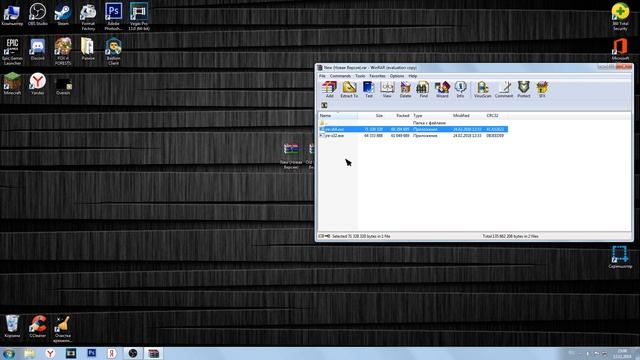This screenshot has width=640, height=360.
Task: Open the Help menu in WinRAR
Action: pyautogui.click(x=413, y=76)
